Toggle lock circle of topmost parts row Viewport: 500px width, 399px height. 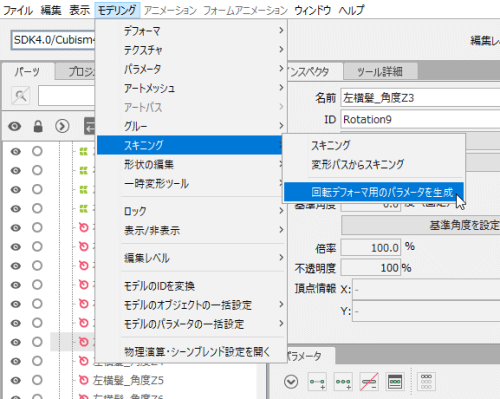pos(37,152)
